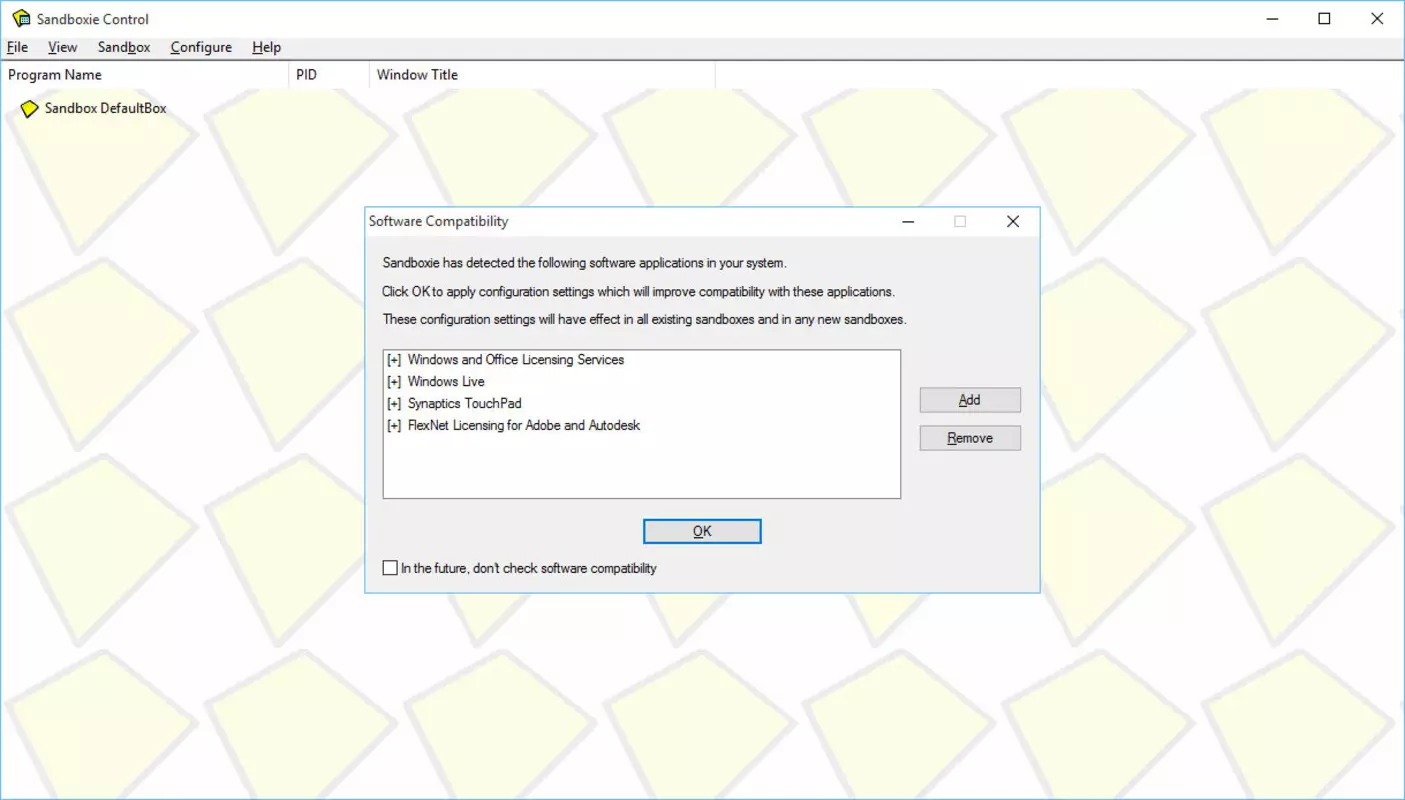This screenshot has height=800, width=1405.
Task: Expand the Synaptics TouchPad entry
Action: (394, 404)
